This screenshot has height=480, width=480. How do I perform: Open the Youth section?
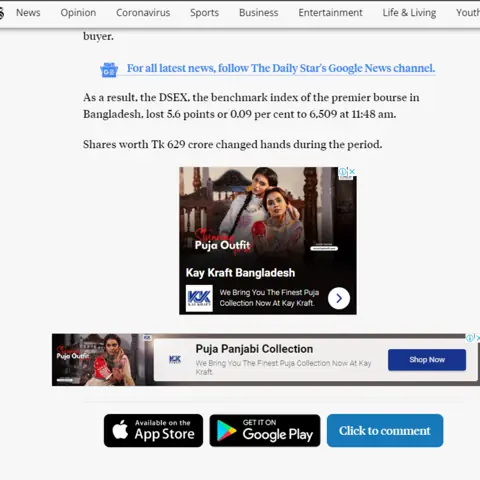468,13
